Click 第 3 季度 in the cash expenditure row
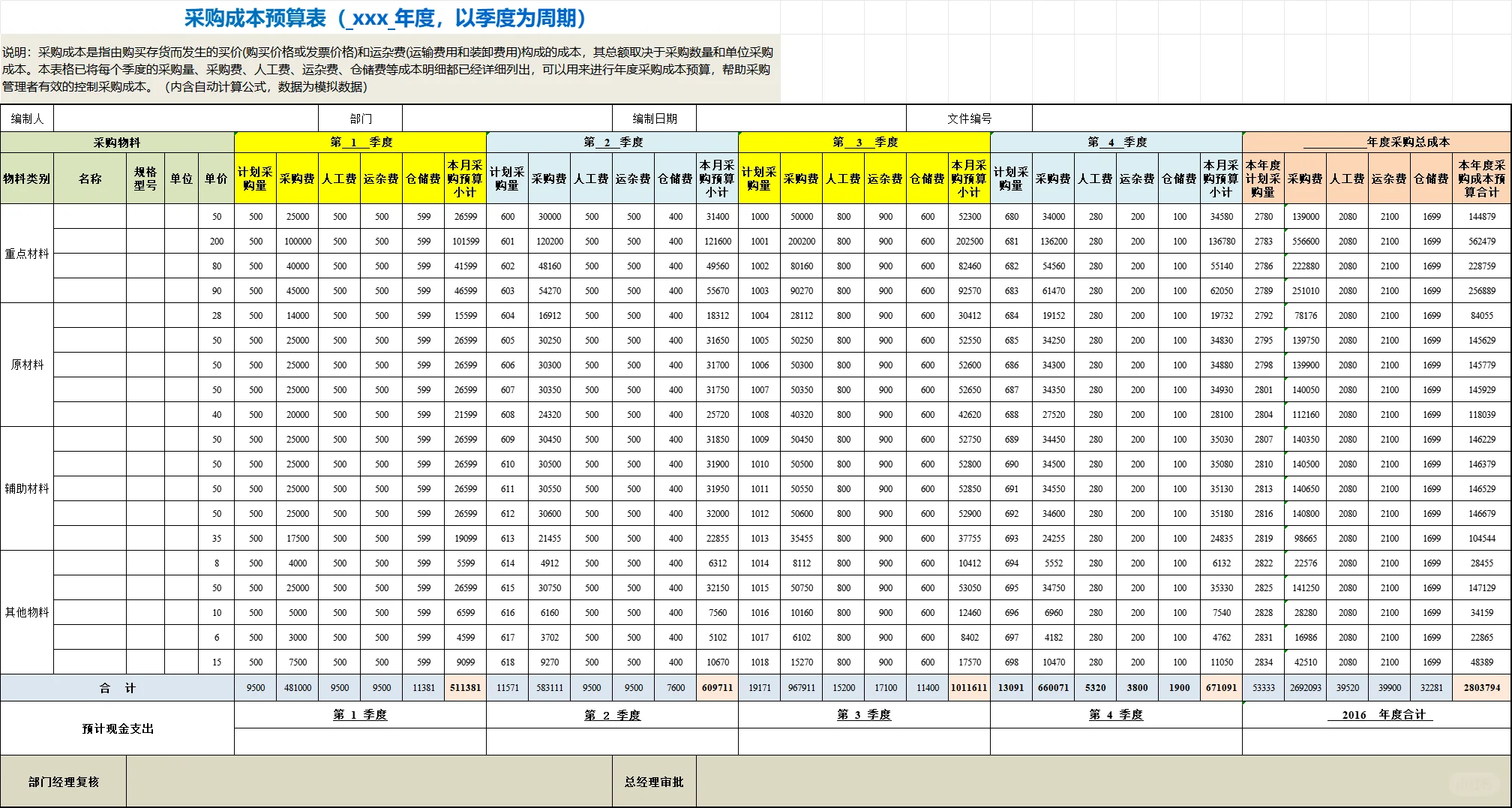Image resolution: width=1512 pixels, height=808 pixels. pos(865,715)
